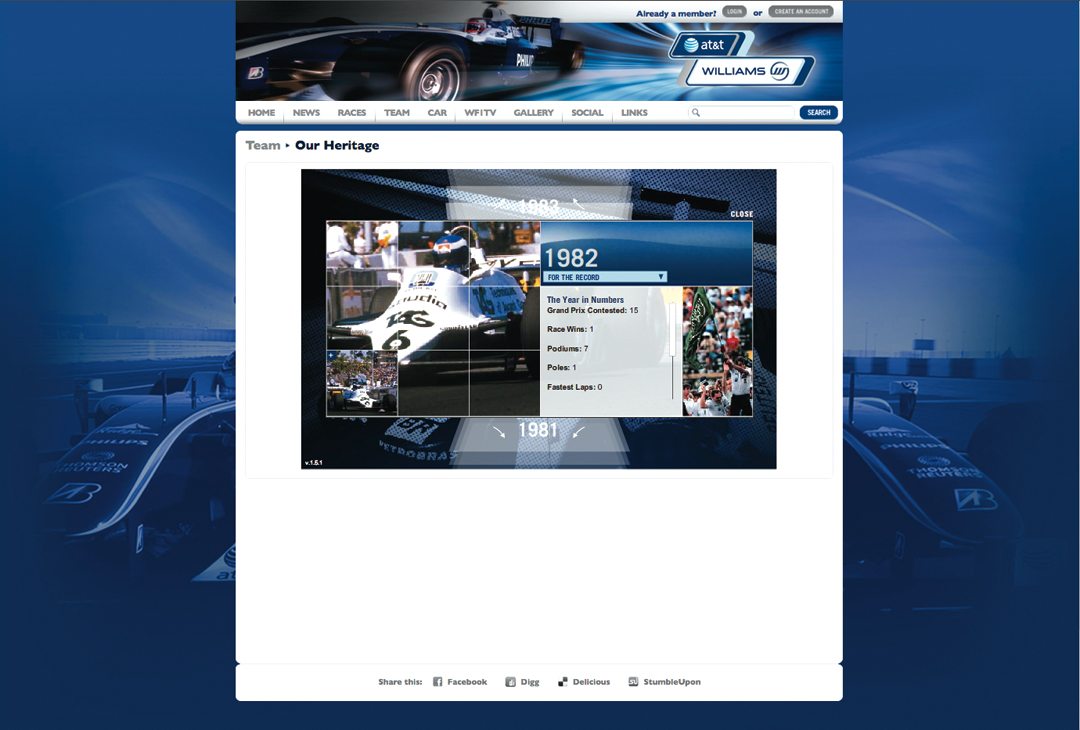Click inside the search text field

747,113
